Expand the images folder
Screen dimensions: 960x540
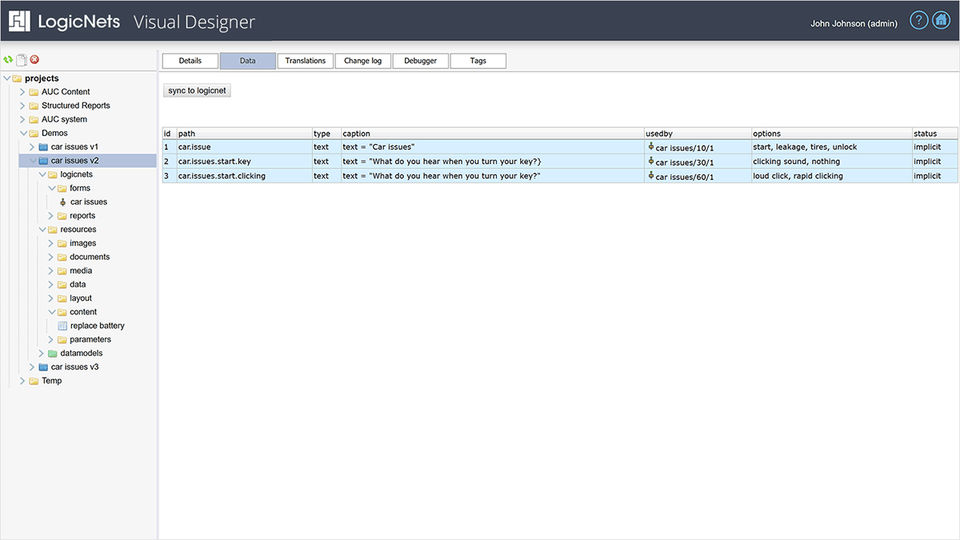(x=51, y=243)
